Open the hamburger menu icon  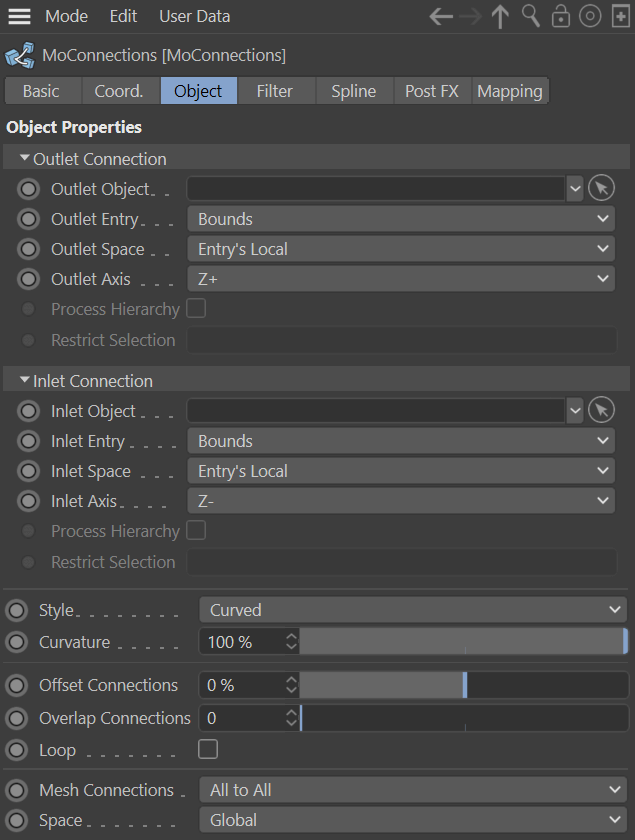[19, 17]
